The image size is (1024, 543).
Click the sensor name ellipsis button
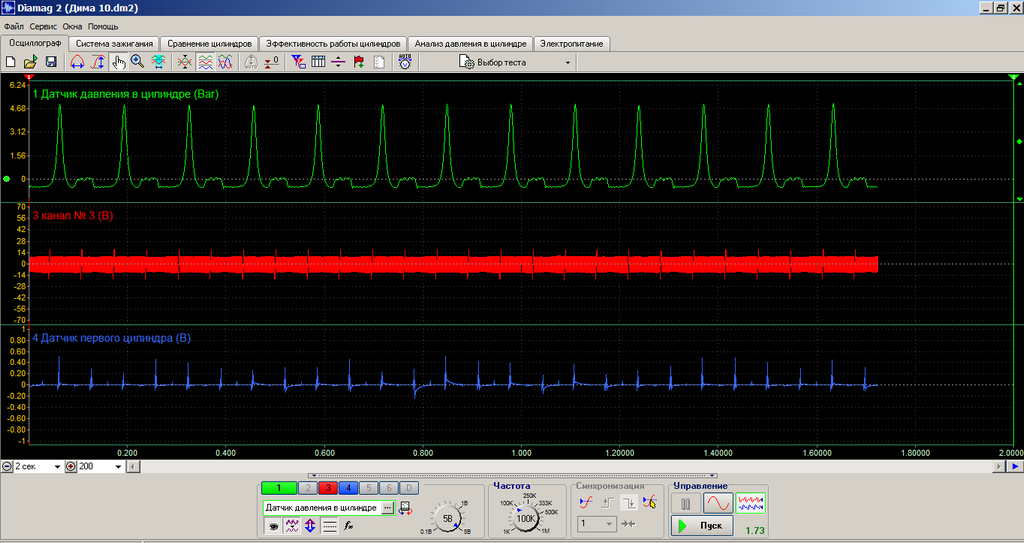388,508
